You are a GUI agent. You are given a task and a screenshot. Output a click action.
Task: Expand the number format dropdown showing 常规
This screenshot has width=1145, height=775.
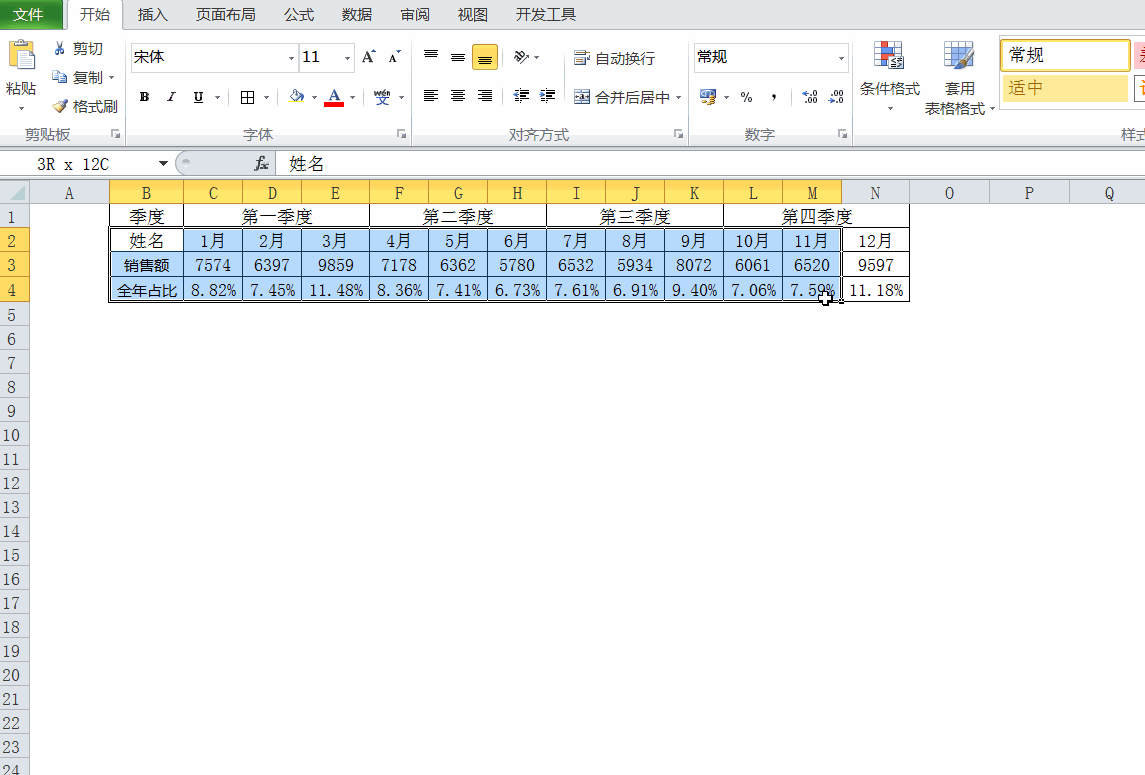click(x=840, y=57)
